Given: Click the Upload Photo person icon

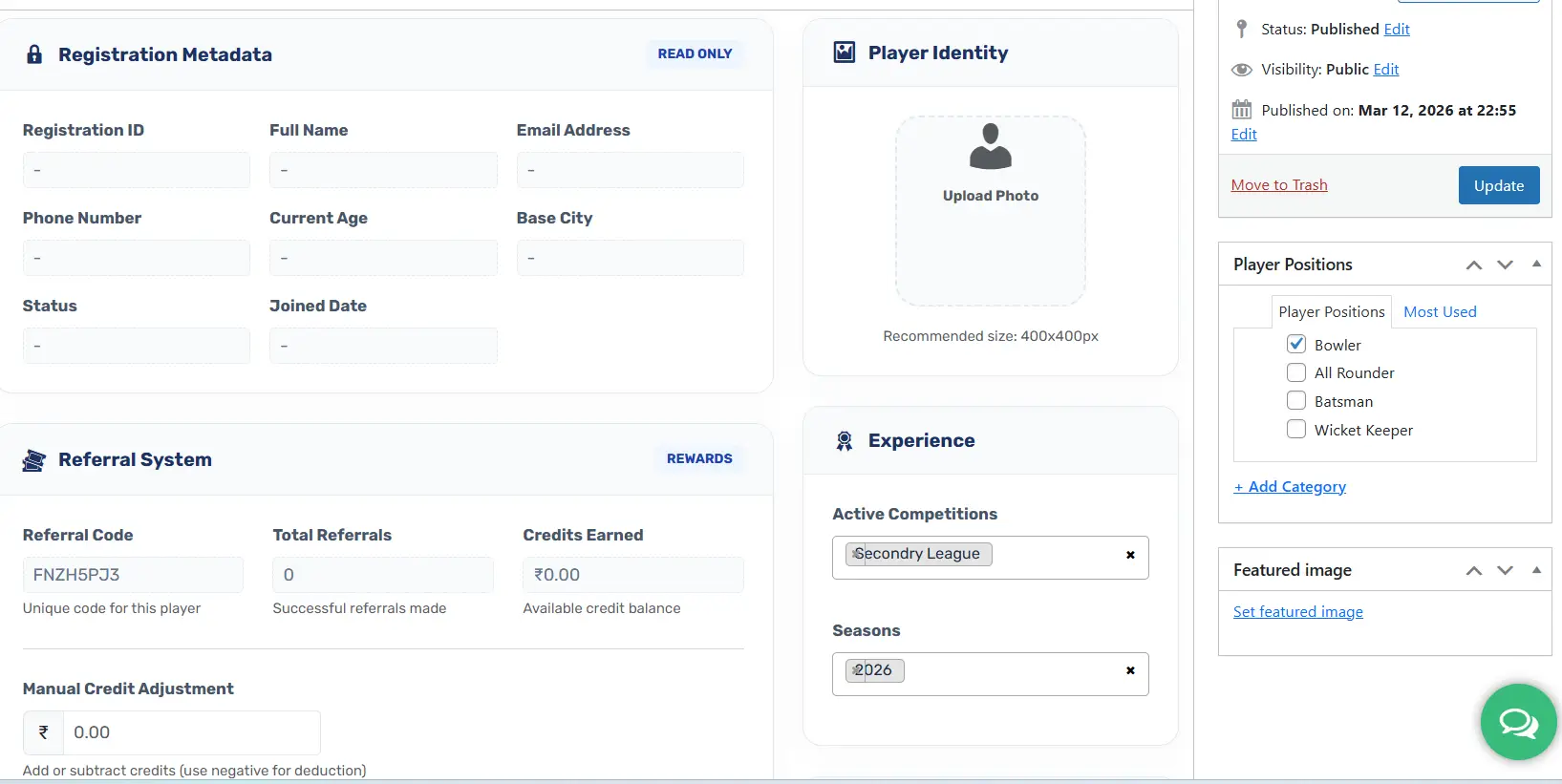Looking at the screenshot, I should (x=990, y=146).
